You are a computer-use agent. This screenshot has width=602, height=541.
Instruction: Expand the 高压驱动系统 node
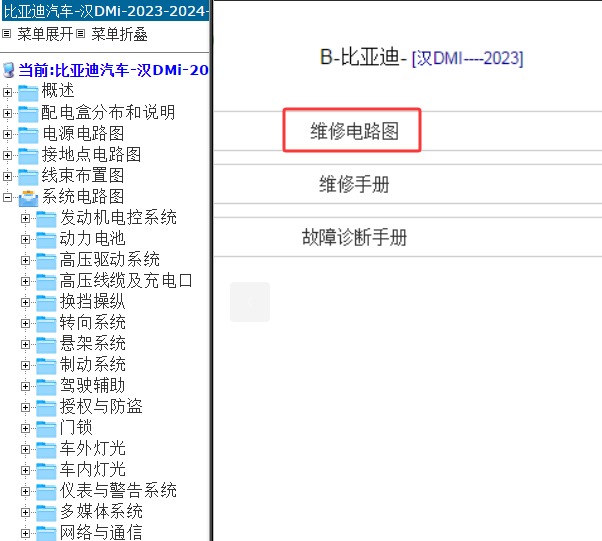[25, 260]
